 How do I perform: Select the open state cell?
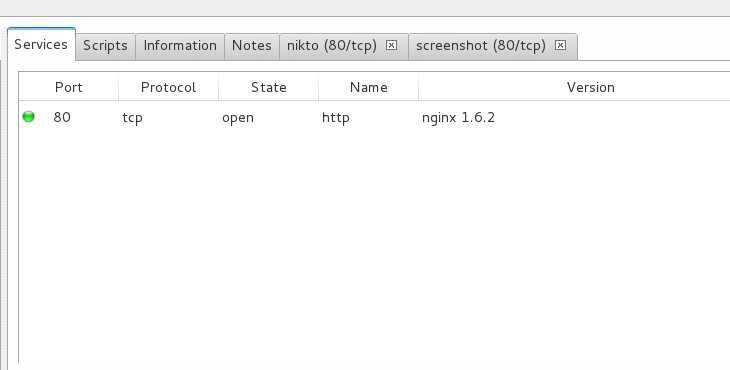(237, 117)
